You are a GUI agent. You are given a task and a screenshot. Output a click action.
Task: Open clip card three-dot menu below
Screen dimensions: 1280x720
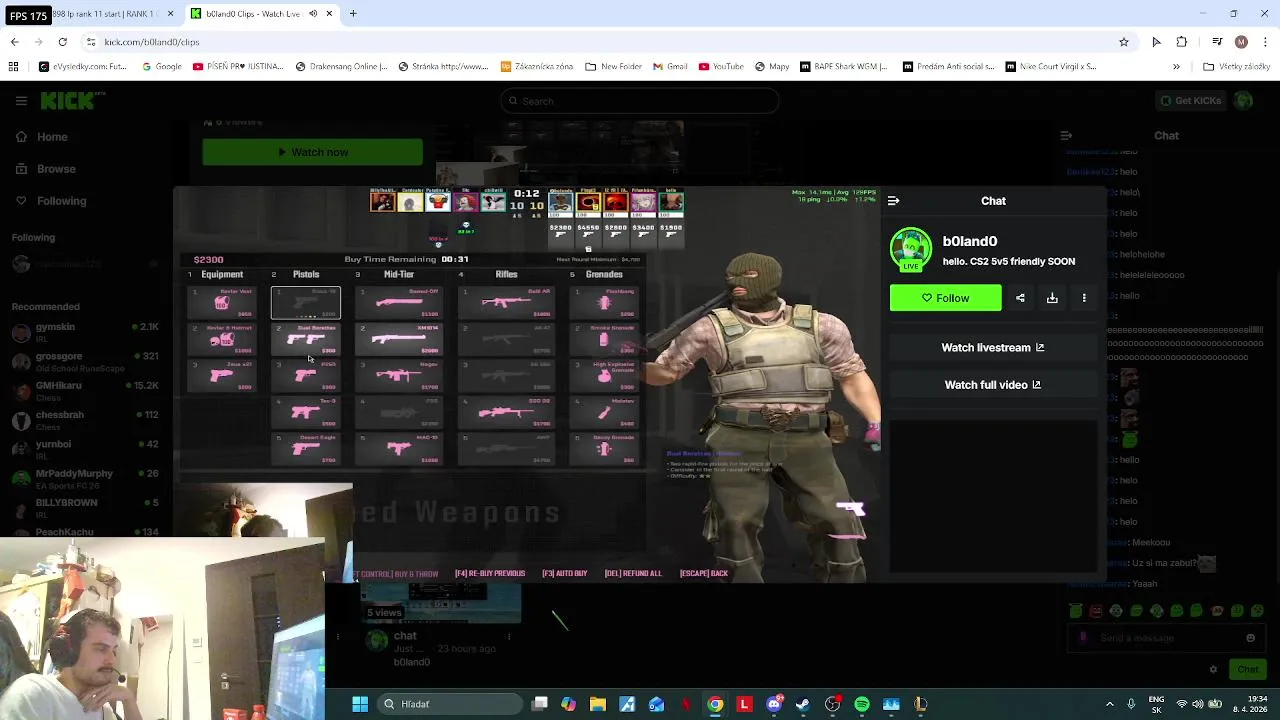click(509, 636)
